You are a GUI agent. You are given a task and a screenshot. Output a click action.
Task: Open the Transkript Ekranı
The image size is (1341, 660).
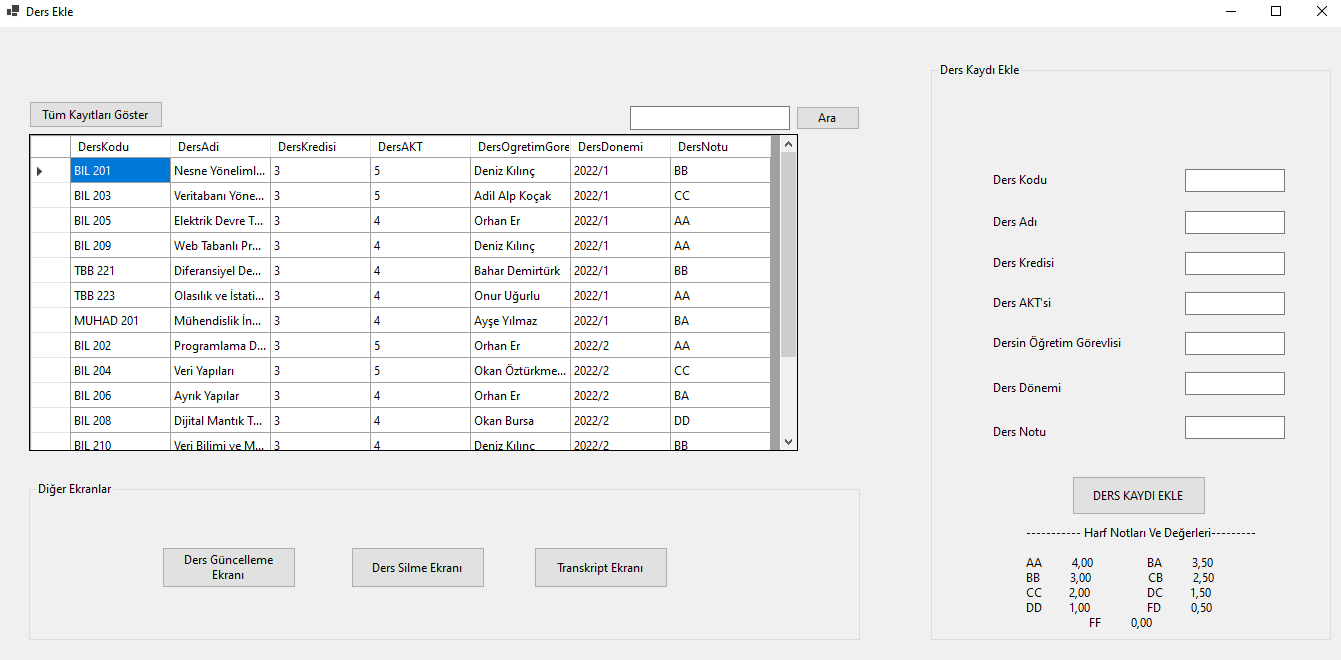pos(600,567)
